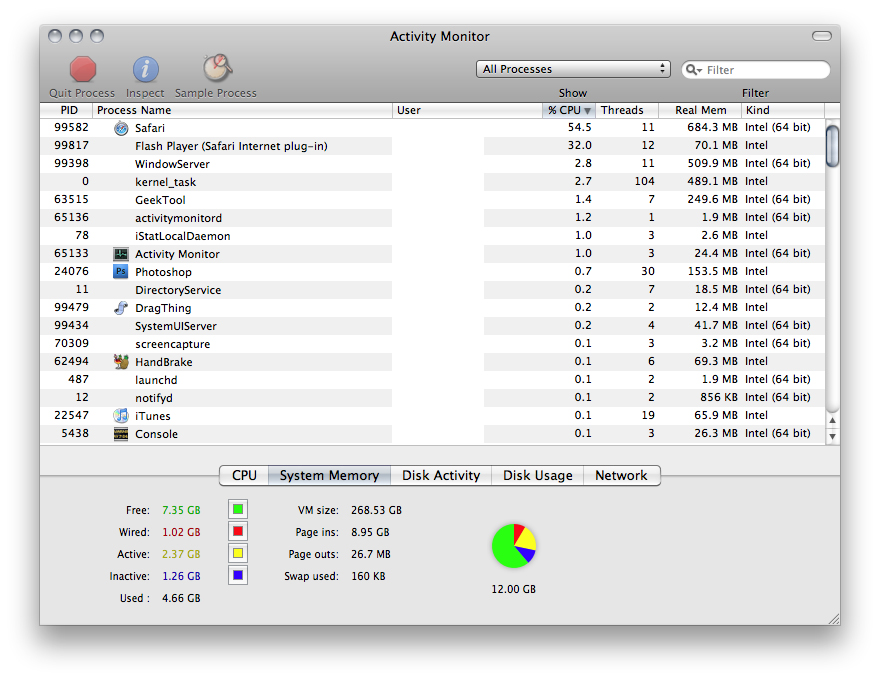Viewport: 880px width, 680px height.
Task: Click the 268.53 GB VM size value
Action: [377, 510]
